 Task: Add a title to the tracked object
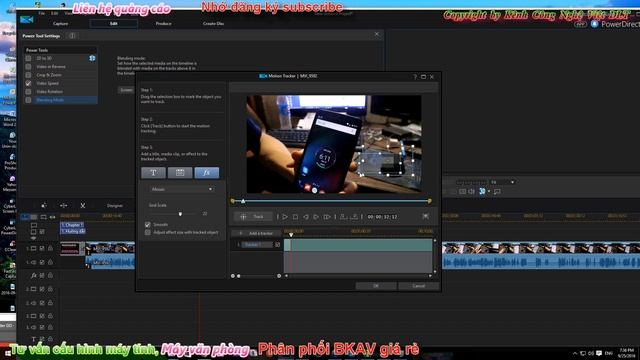pos(153,173)
